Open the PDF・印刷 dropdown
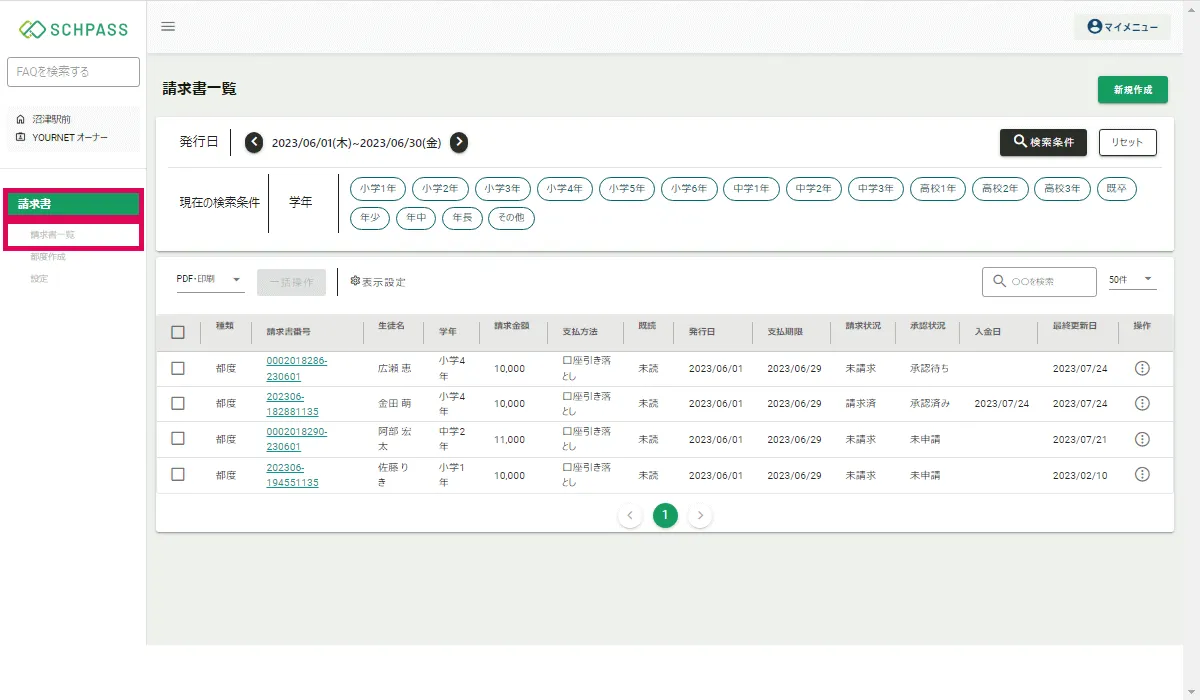1200x700 pixels. coord(210,280)
